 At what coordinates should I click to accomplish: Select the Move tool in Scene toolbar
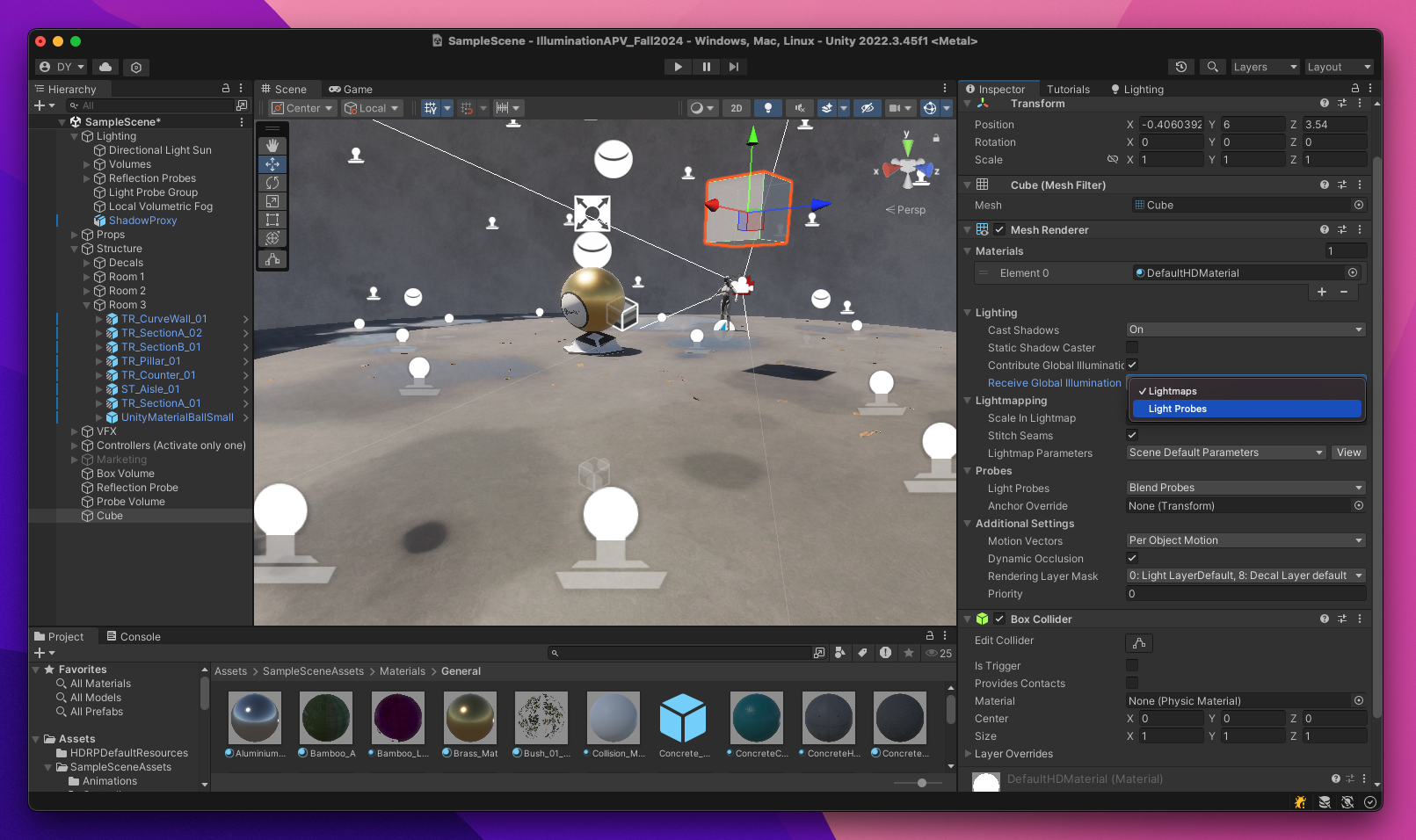272,164
